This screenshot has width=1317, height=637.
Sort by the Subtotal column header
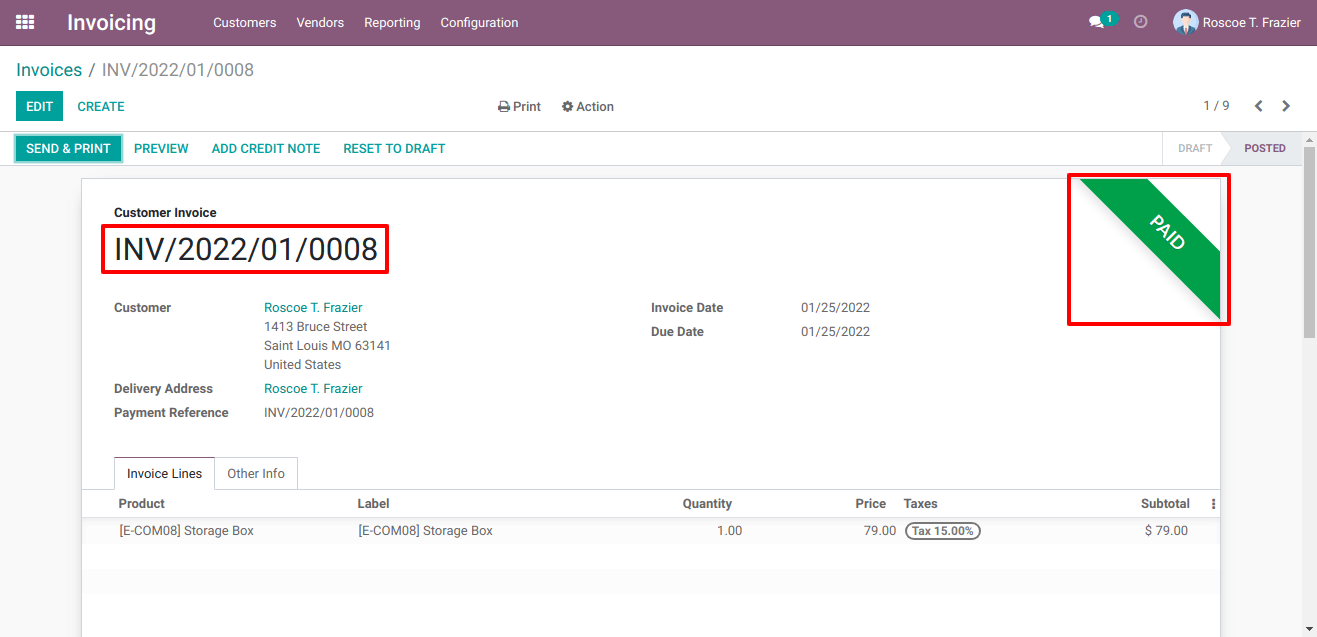[x=1165, y=504]
